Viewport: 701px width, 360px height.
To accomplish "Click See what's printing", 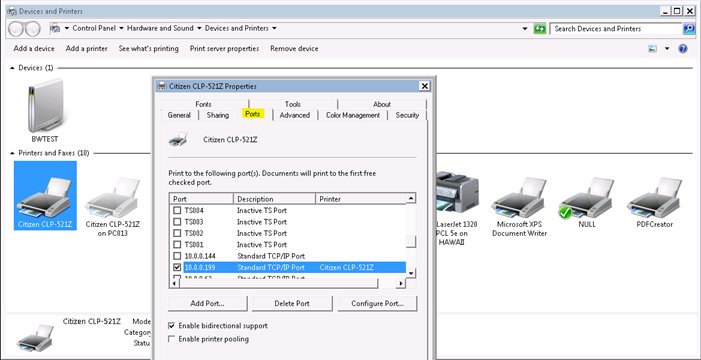I will point(148,49).
